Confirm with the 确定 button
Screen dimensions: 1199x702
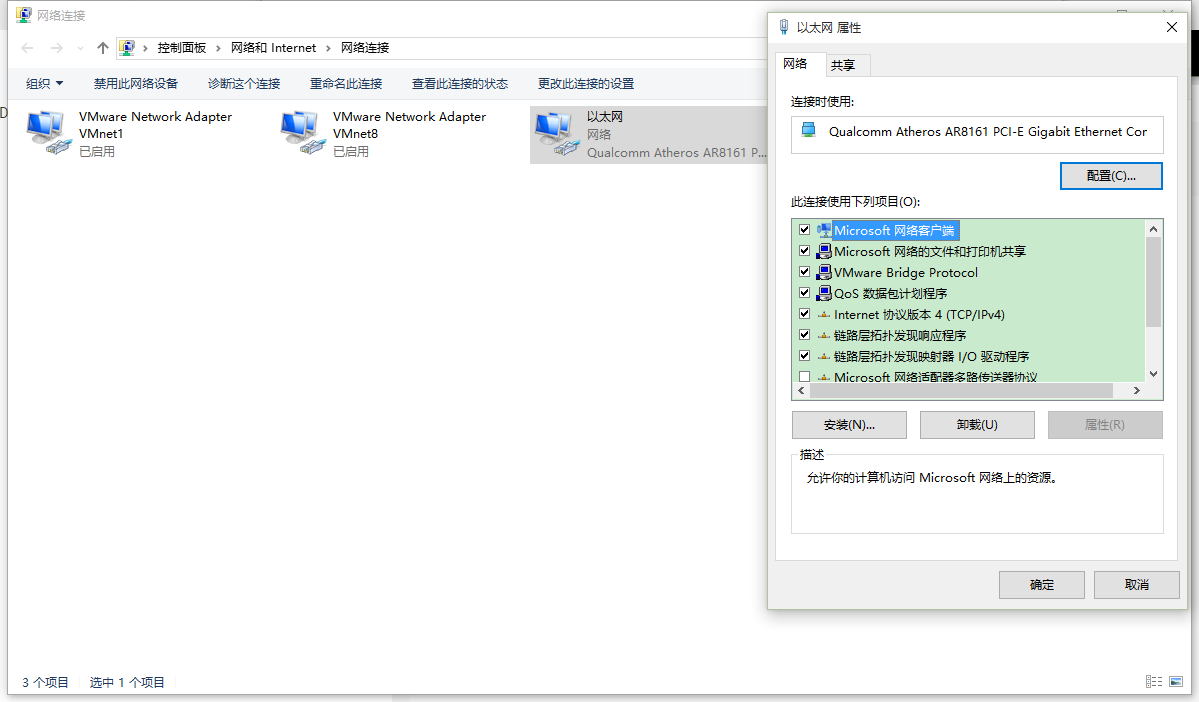click(1041, 585)
